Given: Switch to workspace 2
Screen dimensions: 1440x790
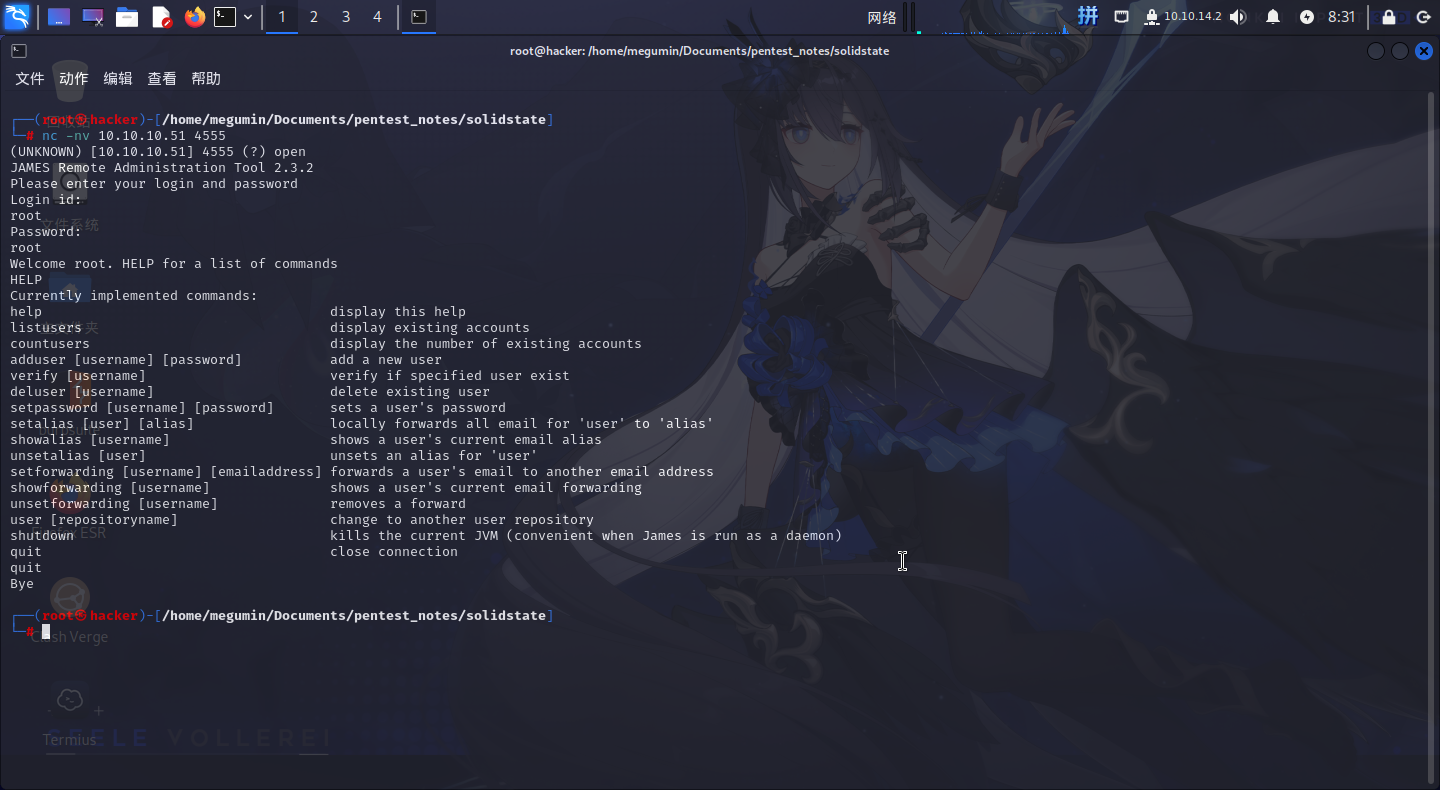Looking at the screenshot, I should [x=314, y=17].
